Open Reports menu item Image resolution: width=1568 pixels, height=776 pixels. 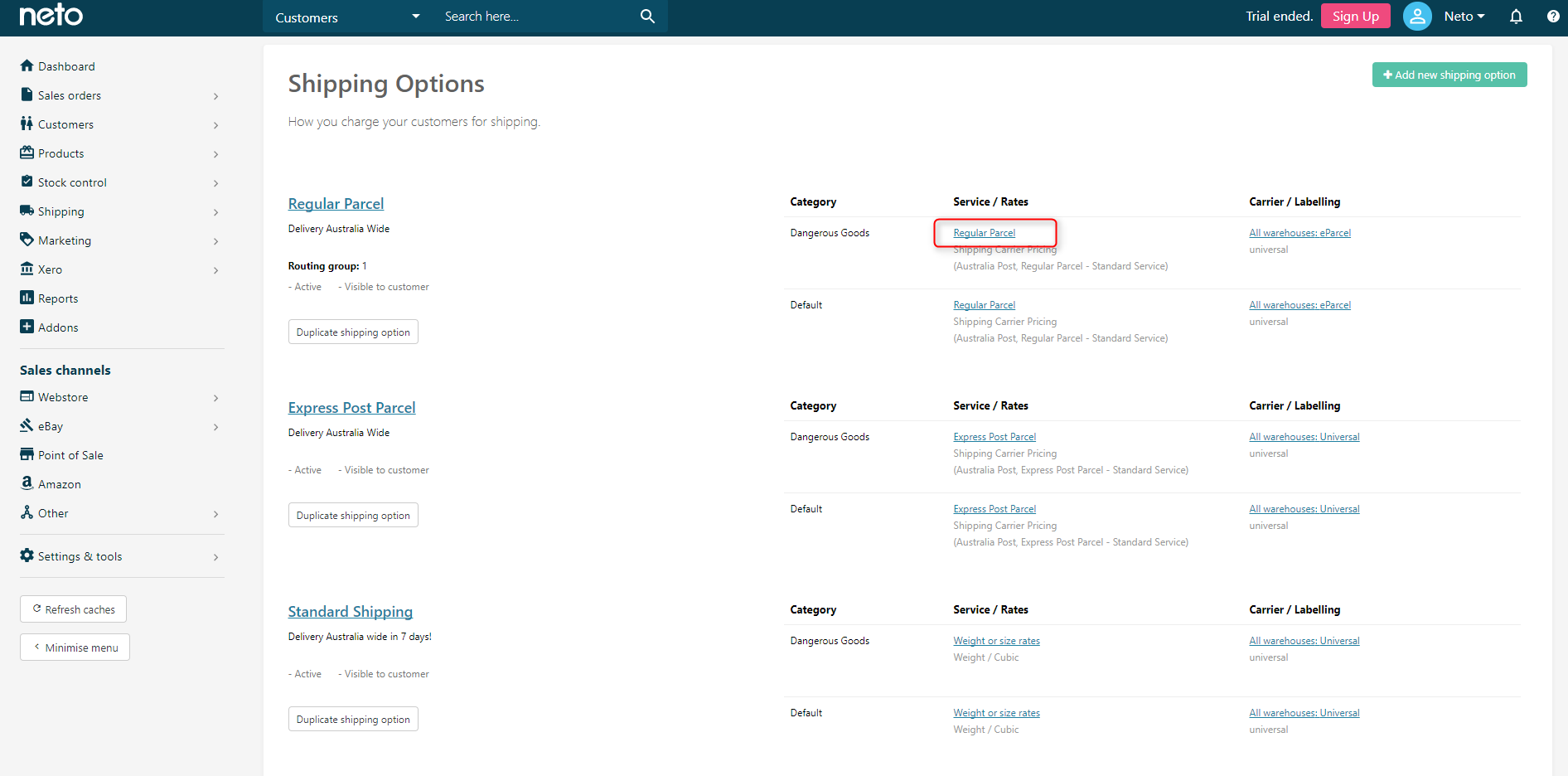[x=58, y=298]
